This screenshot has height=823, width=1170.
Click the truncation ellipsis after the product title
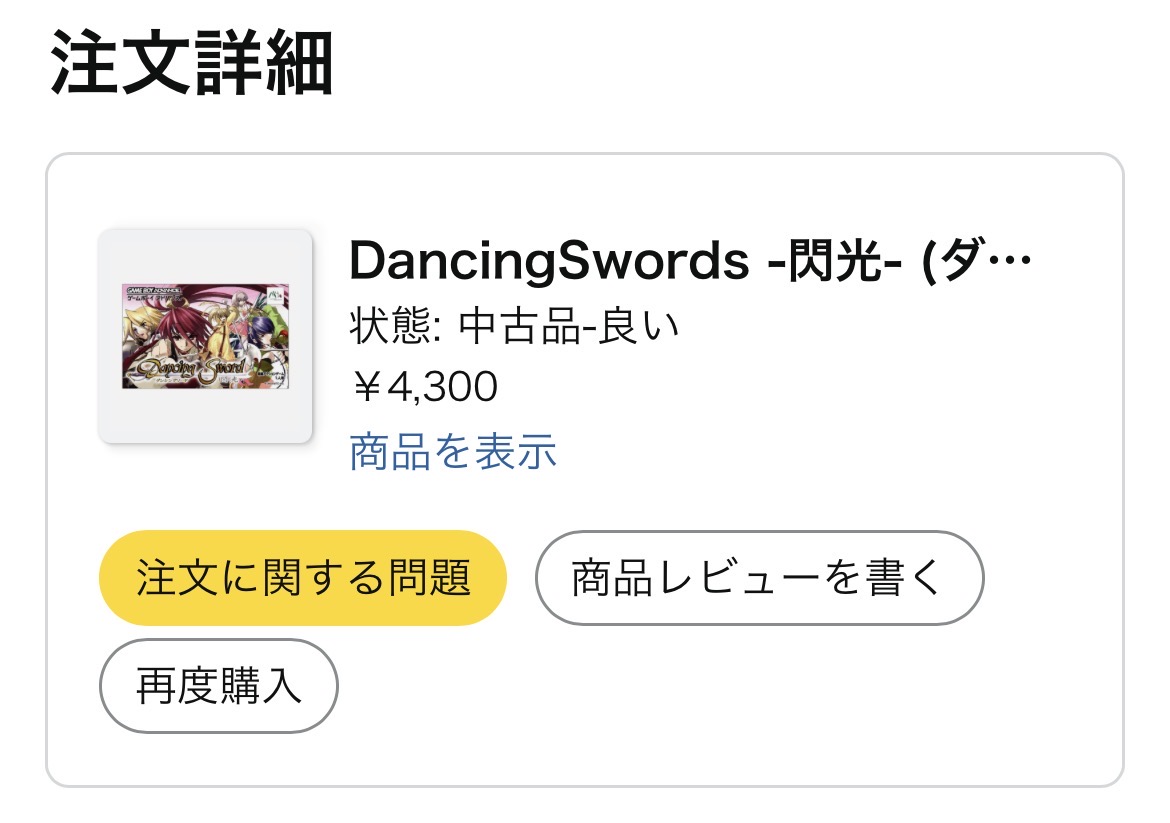[1012, 262]
